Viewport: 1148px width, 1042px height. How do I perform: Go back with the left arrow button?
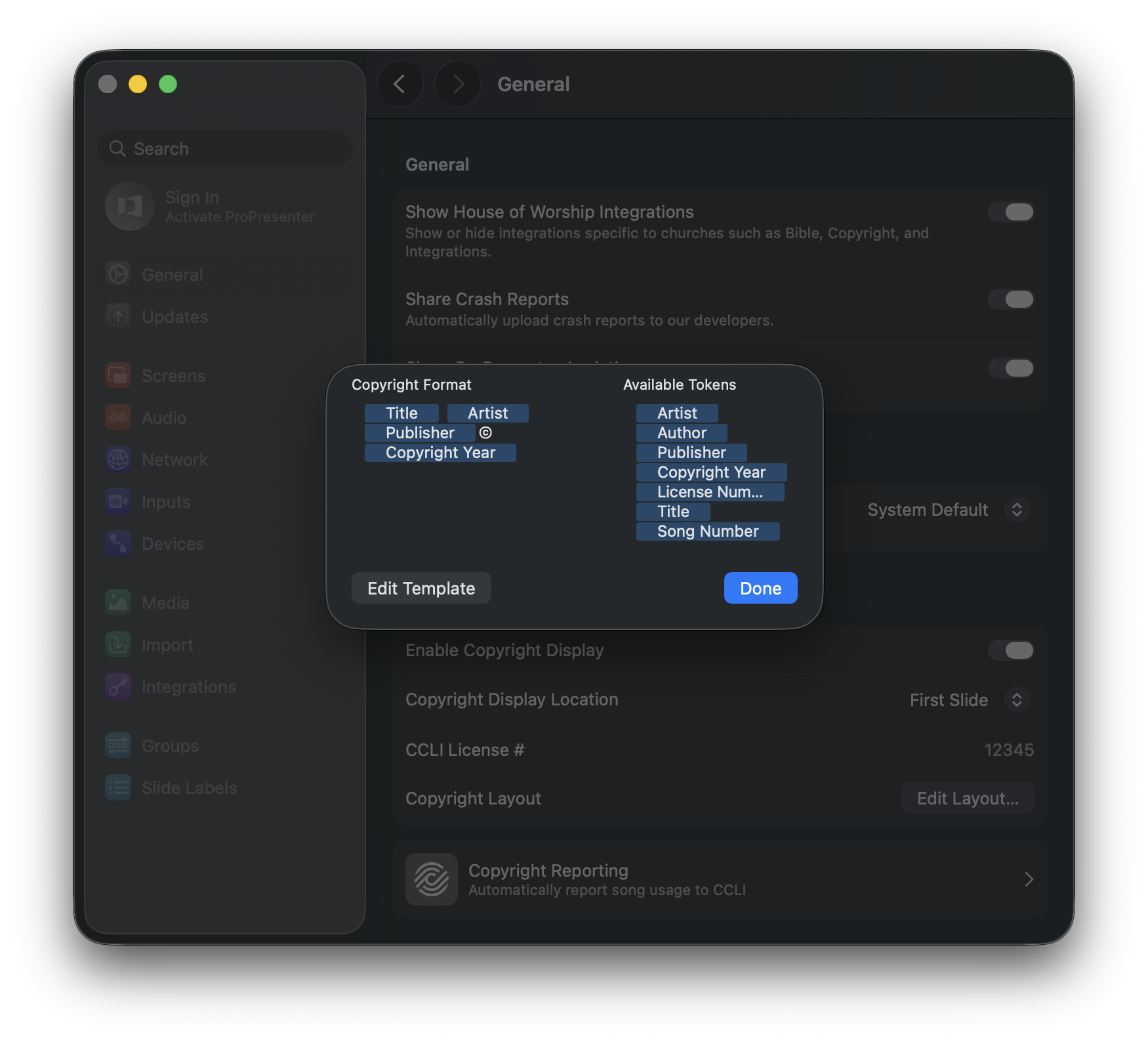[x=400, y=84]
